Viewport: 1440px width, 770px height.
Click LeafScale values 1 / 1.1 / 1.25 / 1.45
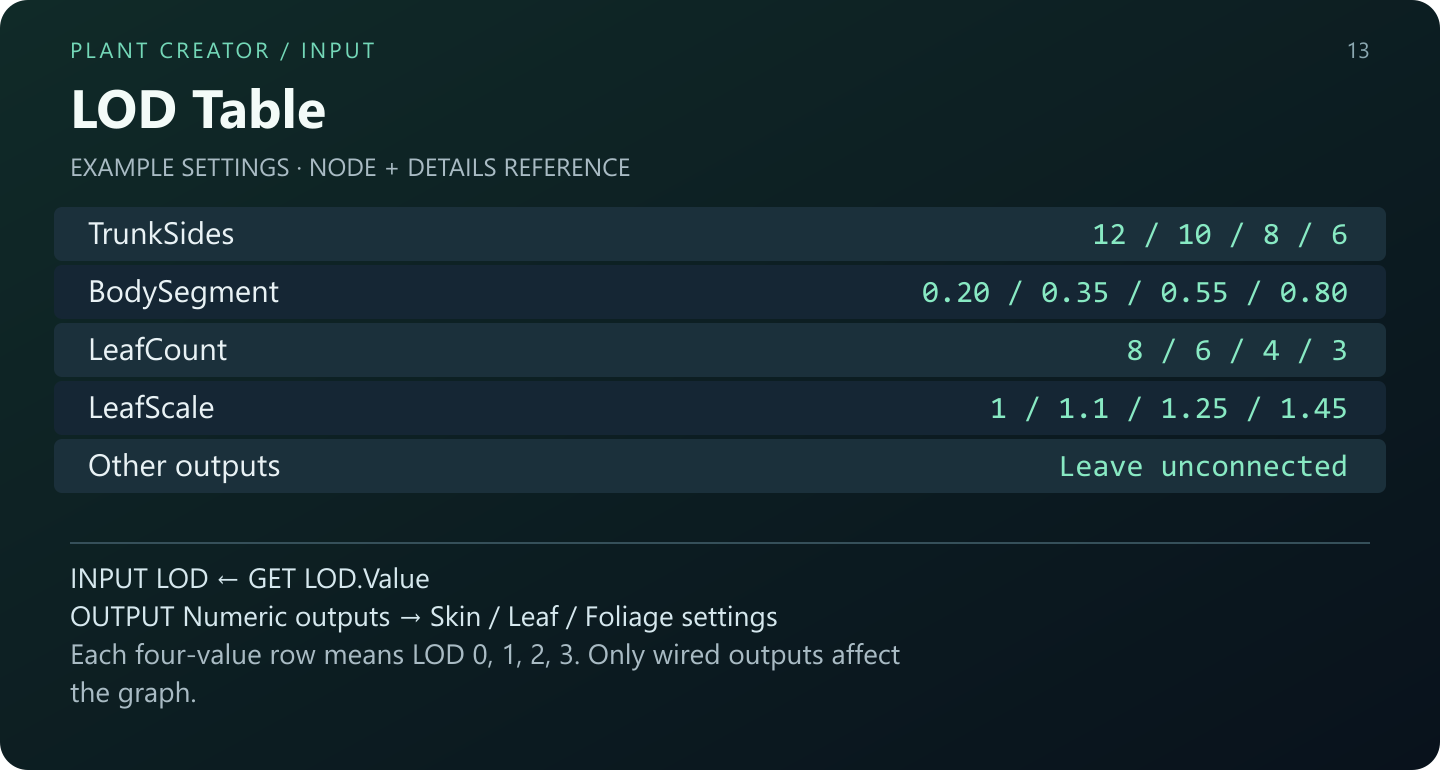(1169, 408)
